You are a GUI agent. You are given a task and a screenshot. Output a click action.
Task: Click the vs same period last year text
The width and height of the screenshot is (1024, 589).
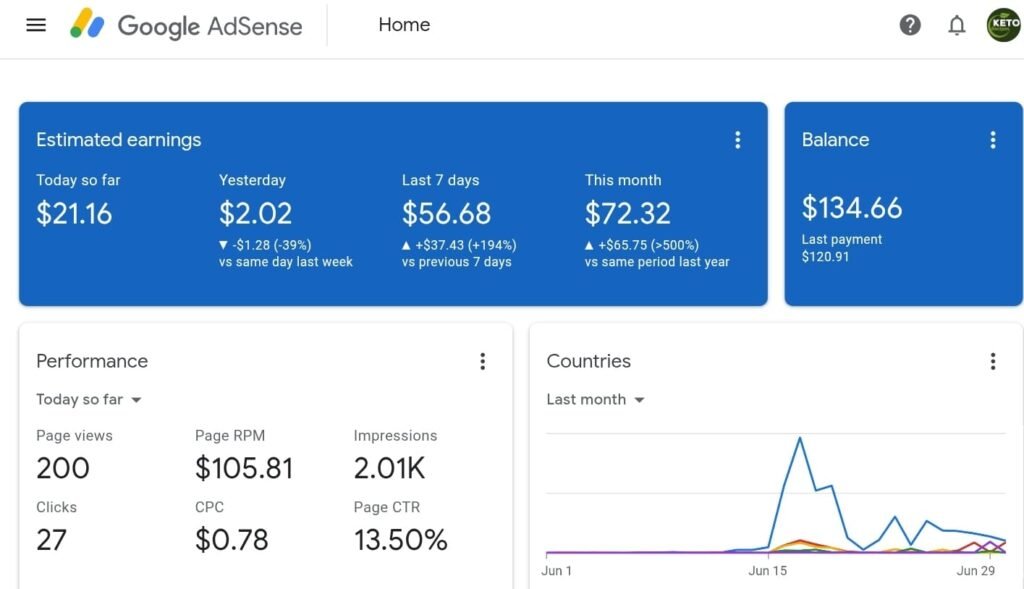657,262
